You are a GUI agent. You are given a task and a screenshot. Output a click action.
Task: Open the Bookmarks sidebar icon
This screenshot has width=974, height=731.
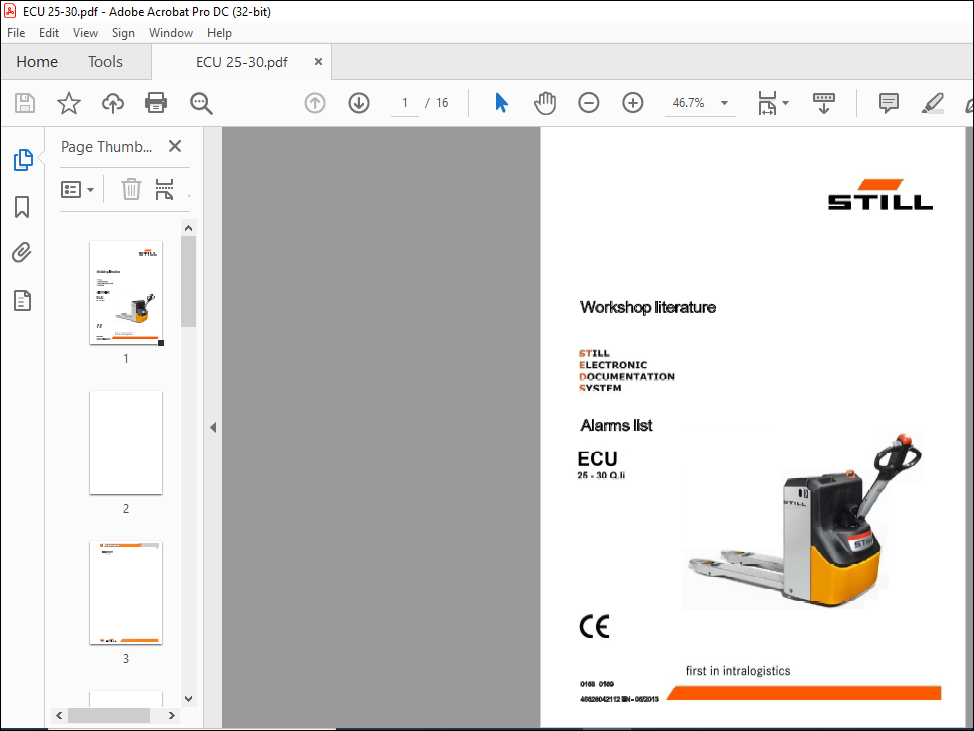coord(22,207)
